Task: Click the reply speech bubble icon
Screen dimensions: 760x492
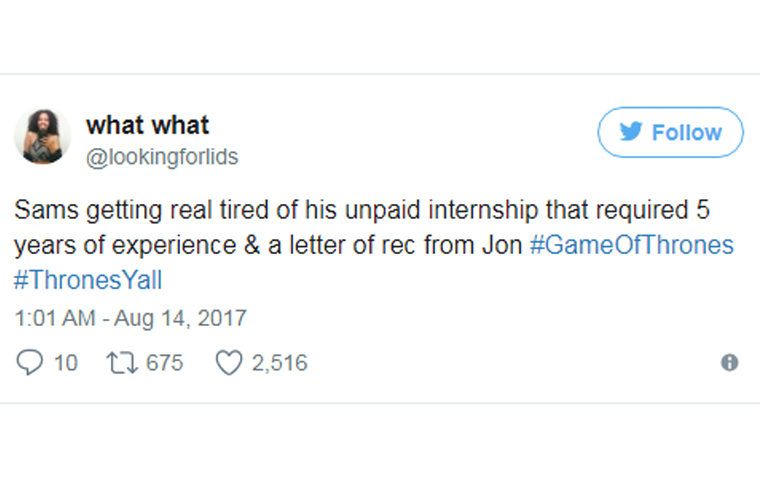Action: [x=29, y=362]
